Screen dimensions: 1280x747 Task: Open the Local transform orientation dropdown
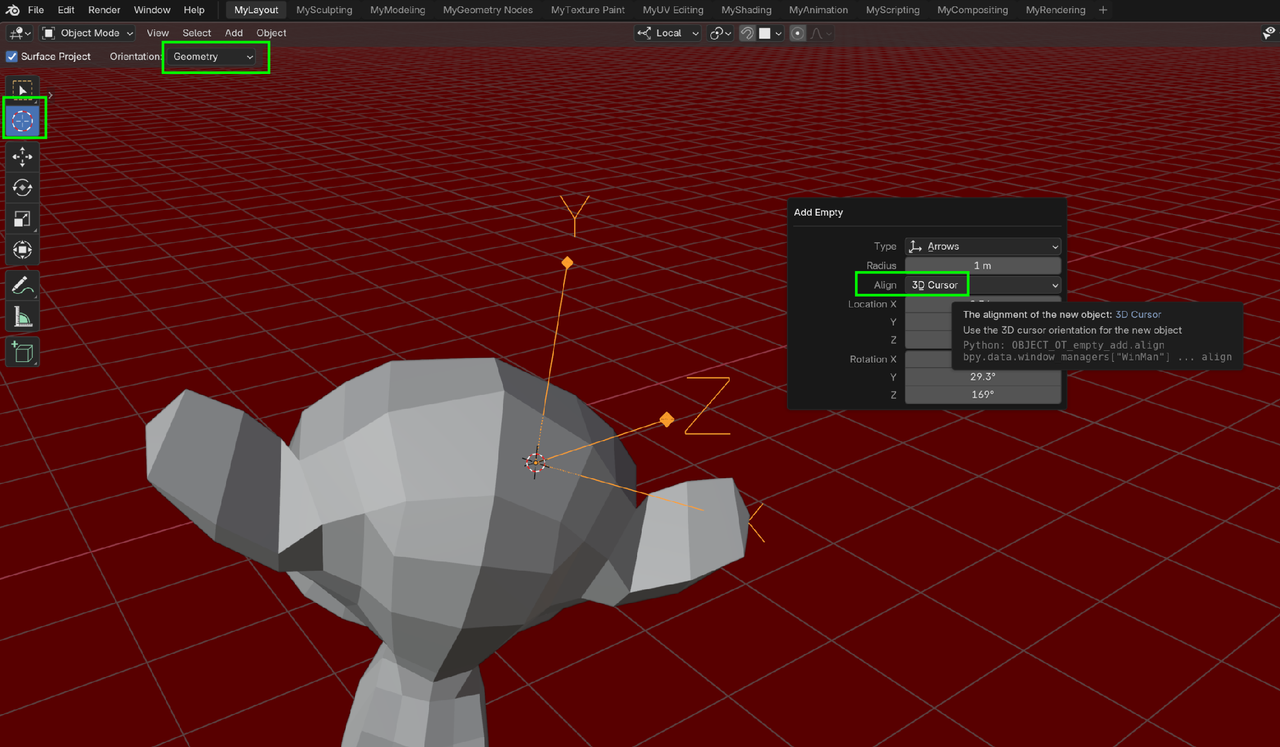tap(667, 33)
